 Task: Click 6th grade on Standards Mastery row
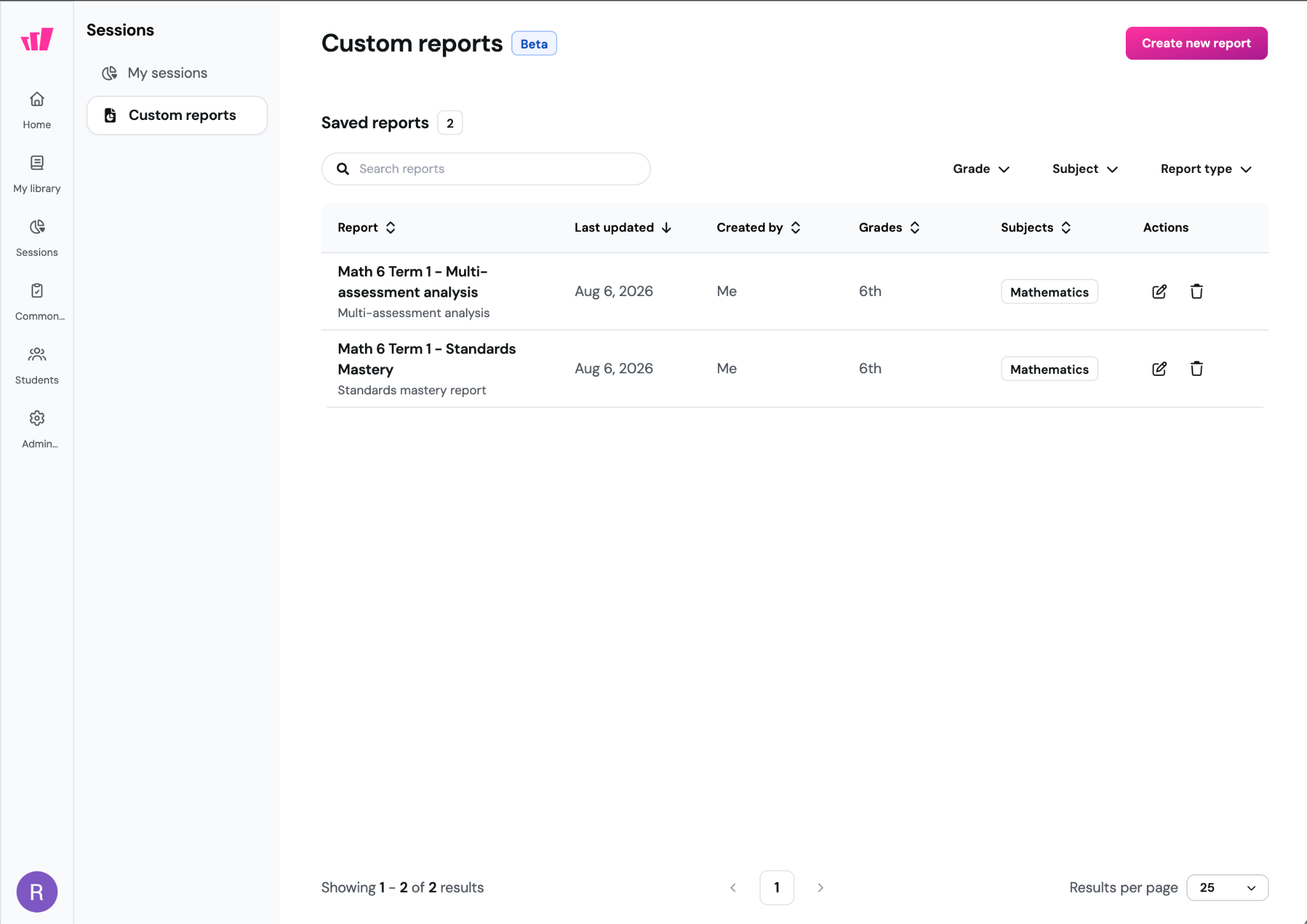pos(870,369)
